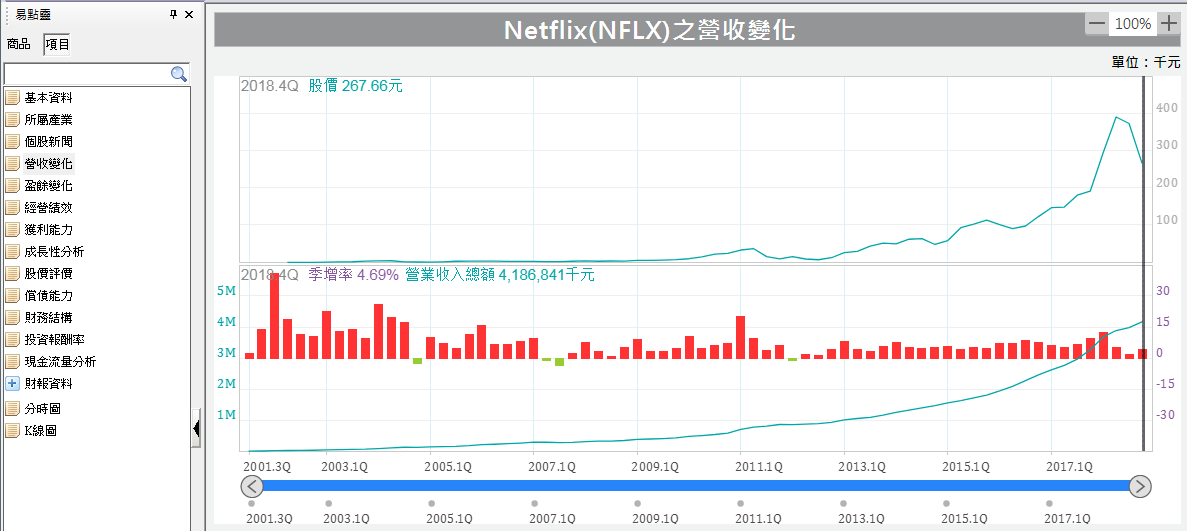The width and height of the screenshot is (1187, 531).
Task: Click the right arrow of the timeline scrollbar
Action: click(1140, 486)
